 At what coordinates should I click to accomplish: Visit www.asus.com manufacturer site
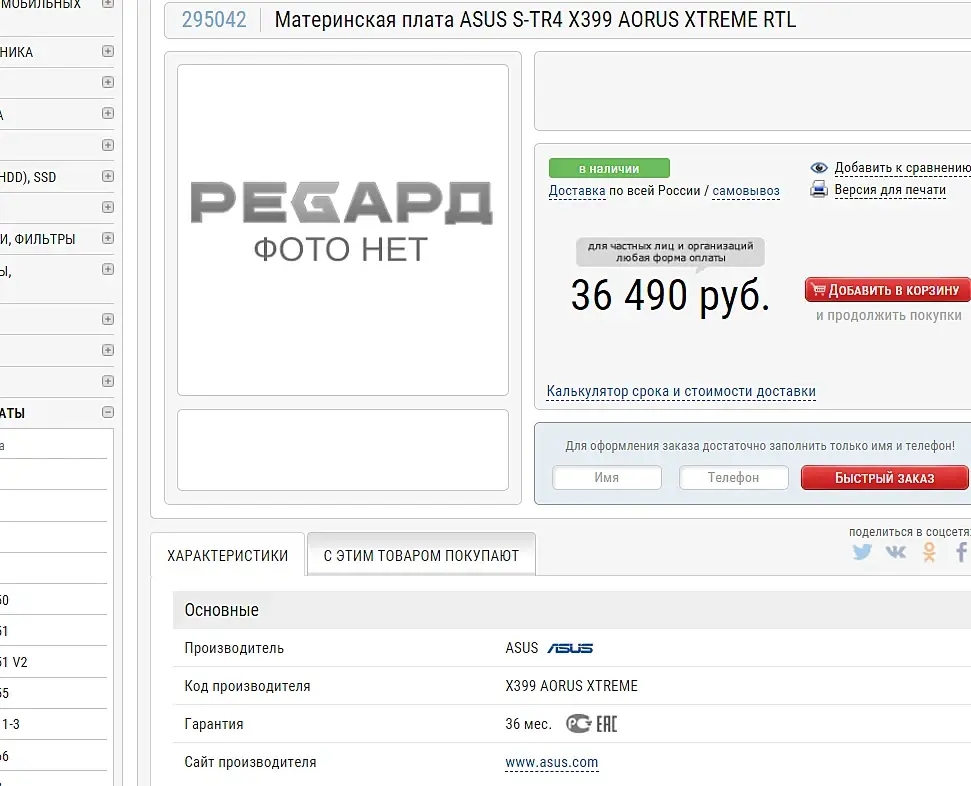(x=552, y=762)
